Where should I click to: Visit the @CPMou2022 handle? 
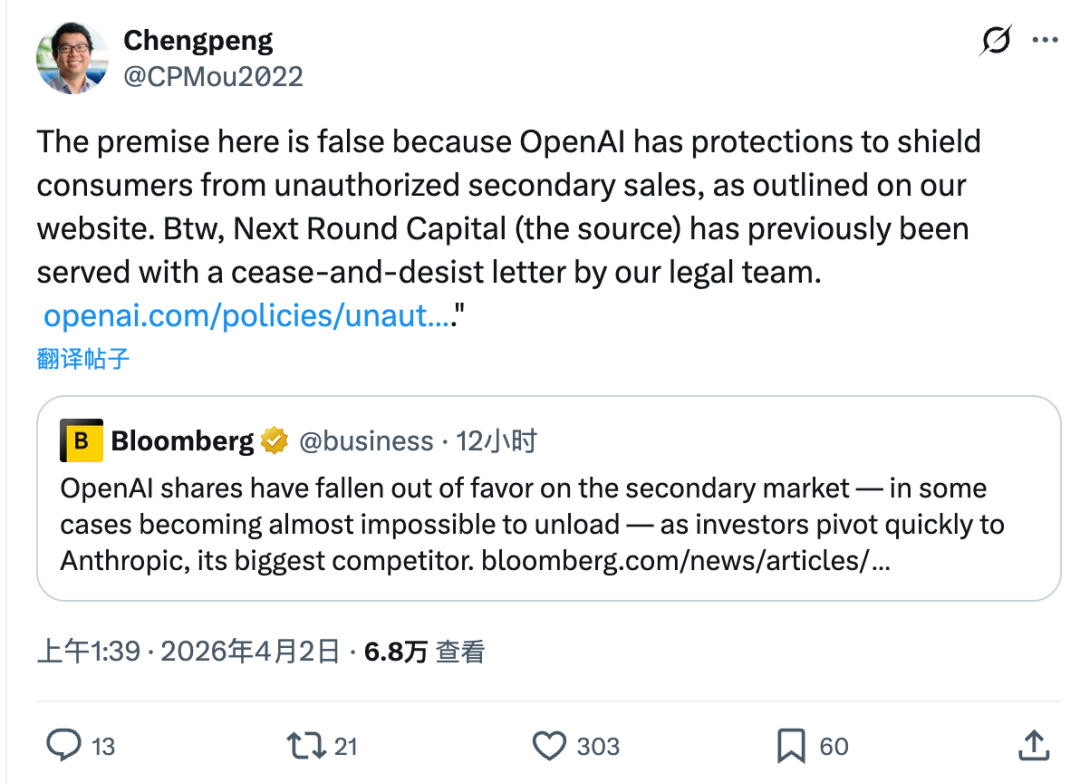point(212,76)
